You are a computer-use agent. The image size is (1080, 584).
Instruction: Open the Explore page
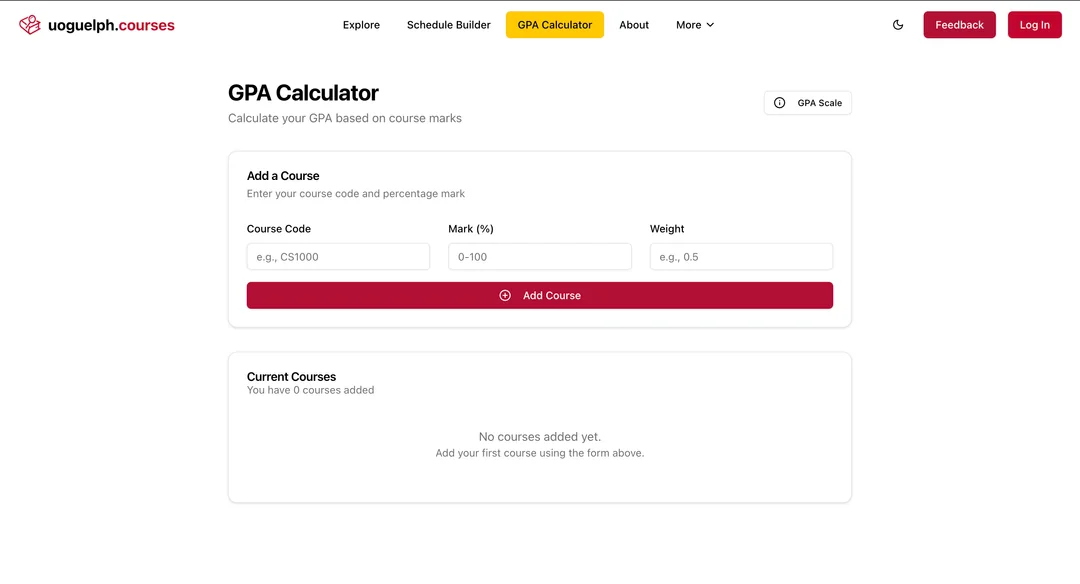(361, 25)
